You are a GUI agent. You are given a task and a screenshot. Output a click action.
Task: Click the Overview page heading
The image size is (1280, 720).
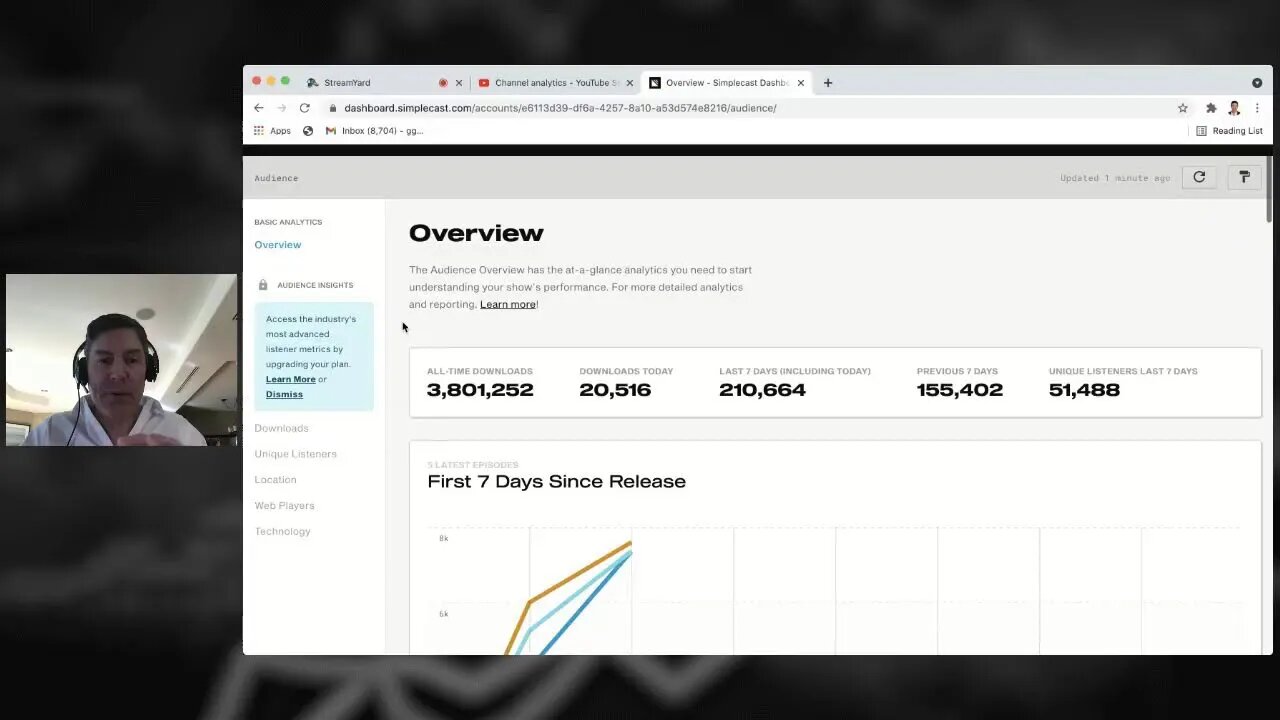point(476,233)
